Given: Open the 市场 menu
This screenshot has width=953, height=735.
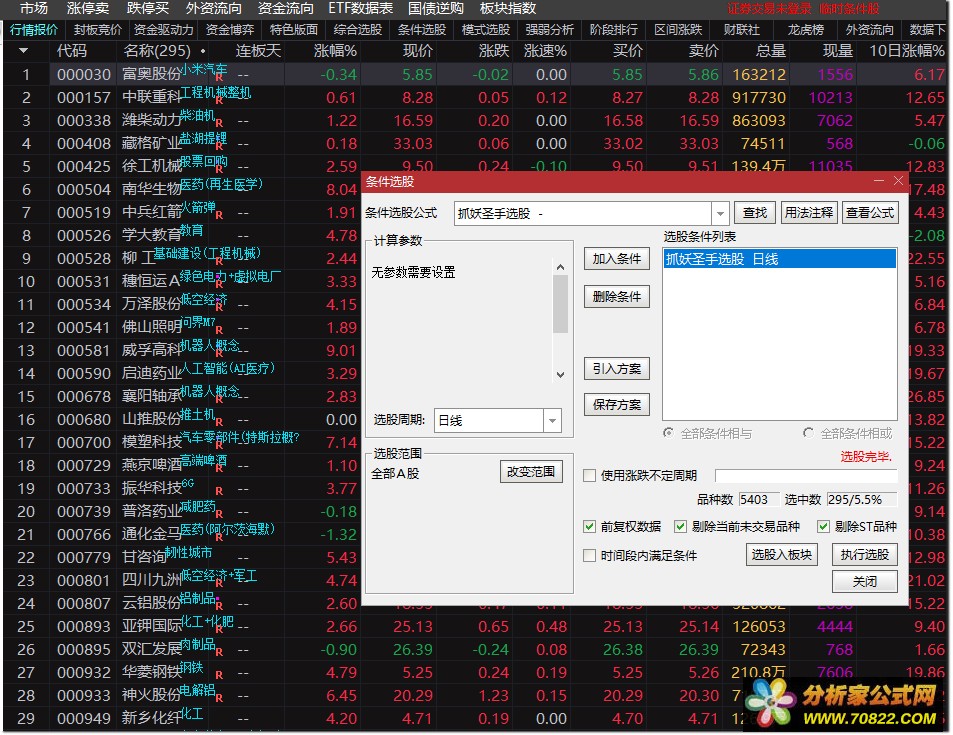Looking at the screenshot, I should pos(33,9).
